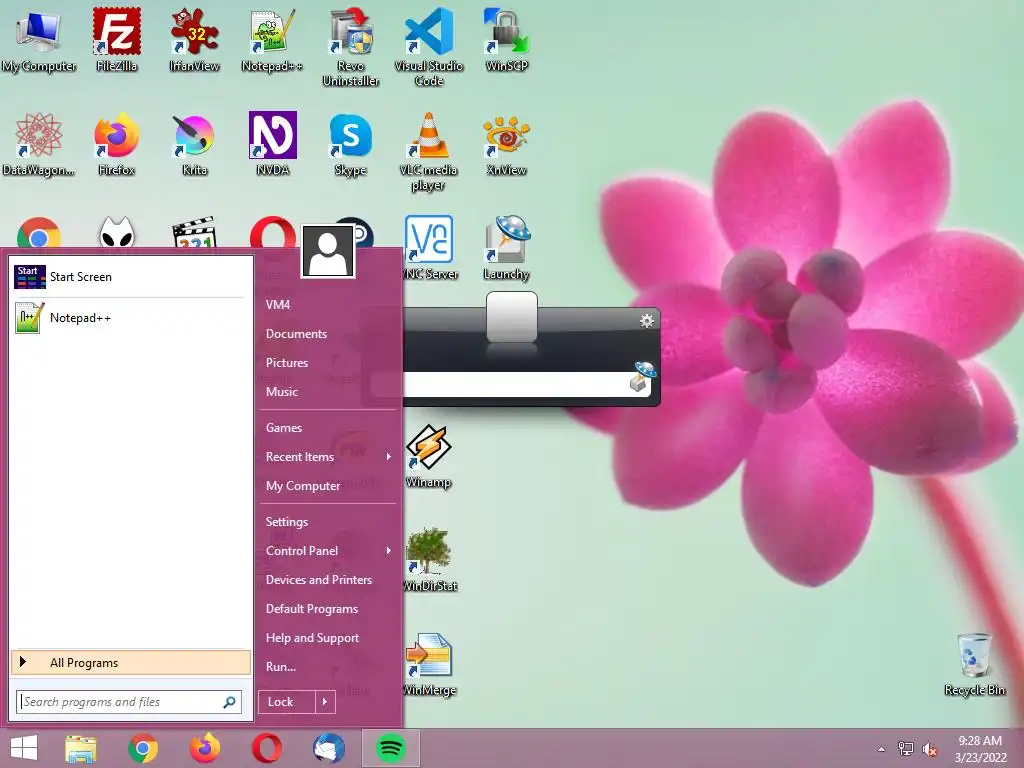Click the user account picture in Start menu
This screenshot has height=768, width=1024.
[x=328, y=251]
